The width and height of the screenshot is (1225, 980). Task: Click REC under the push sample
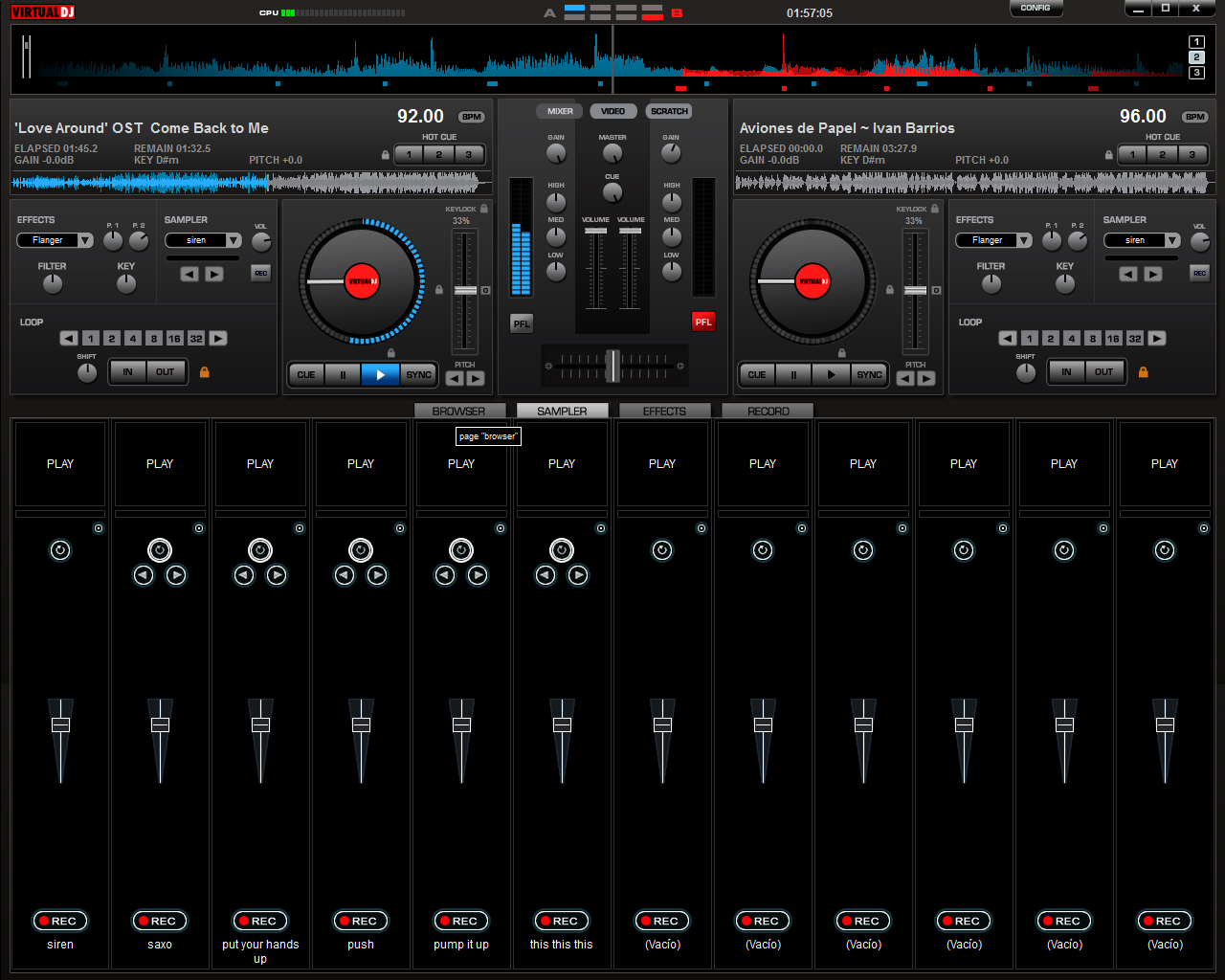pyautogui.click(x=361, y=921)
